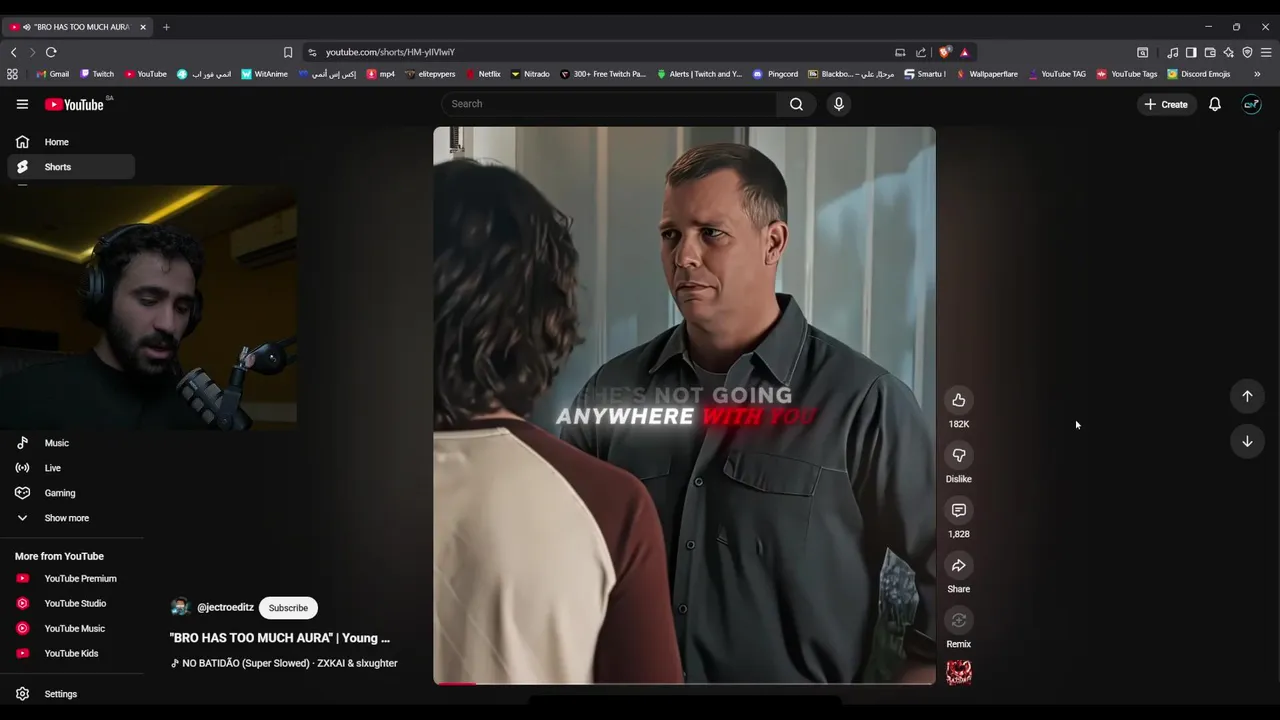Reload the page

51,52
